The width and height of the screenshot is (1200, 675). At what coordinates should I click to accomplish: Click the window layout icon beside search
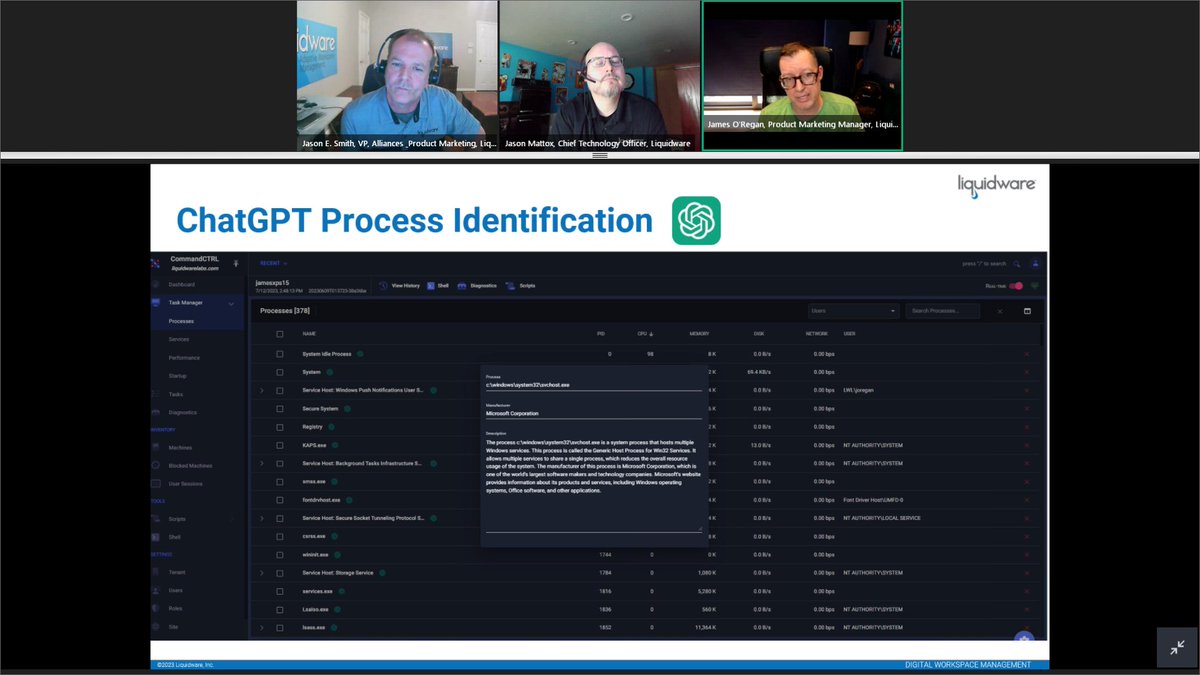tap(1027, 311)
